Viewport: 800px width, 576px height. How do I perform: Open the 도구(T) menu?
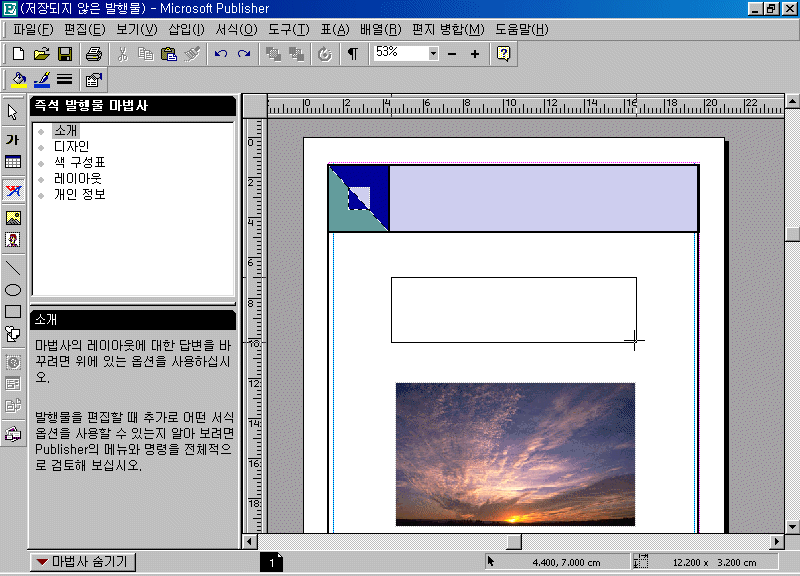(x=289, y=30)
